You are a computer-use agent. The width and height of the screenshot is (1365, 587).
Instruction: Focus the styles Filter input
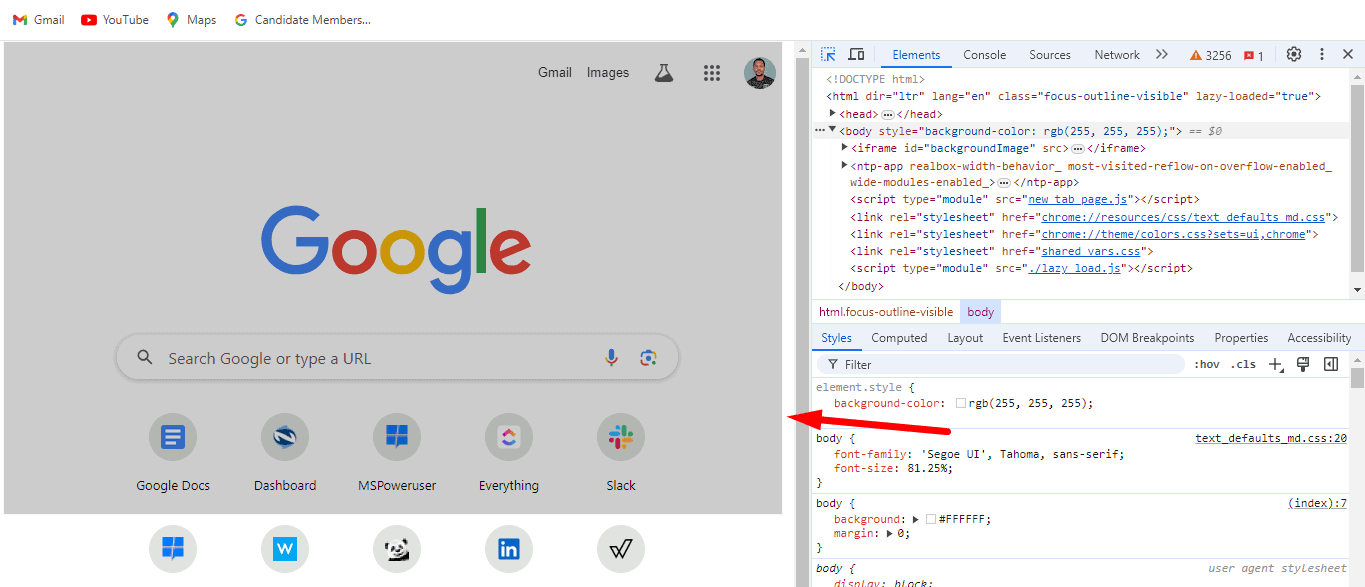click(x=1001, y=365)
